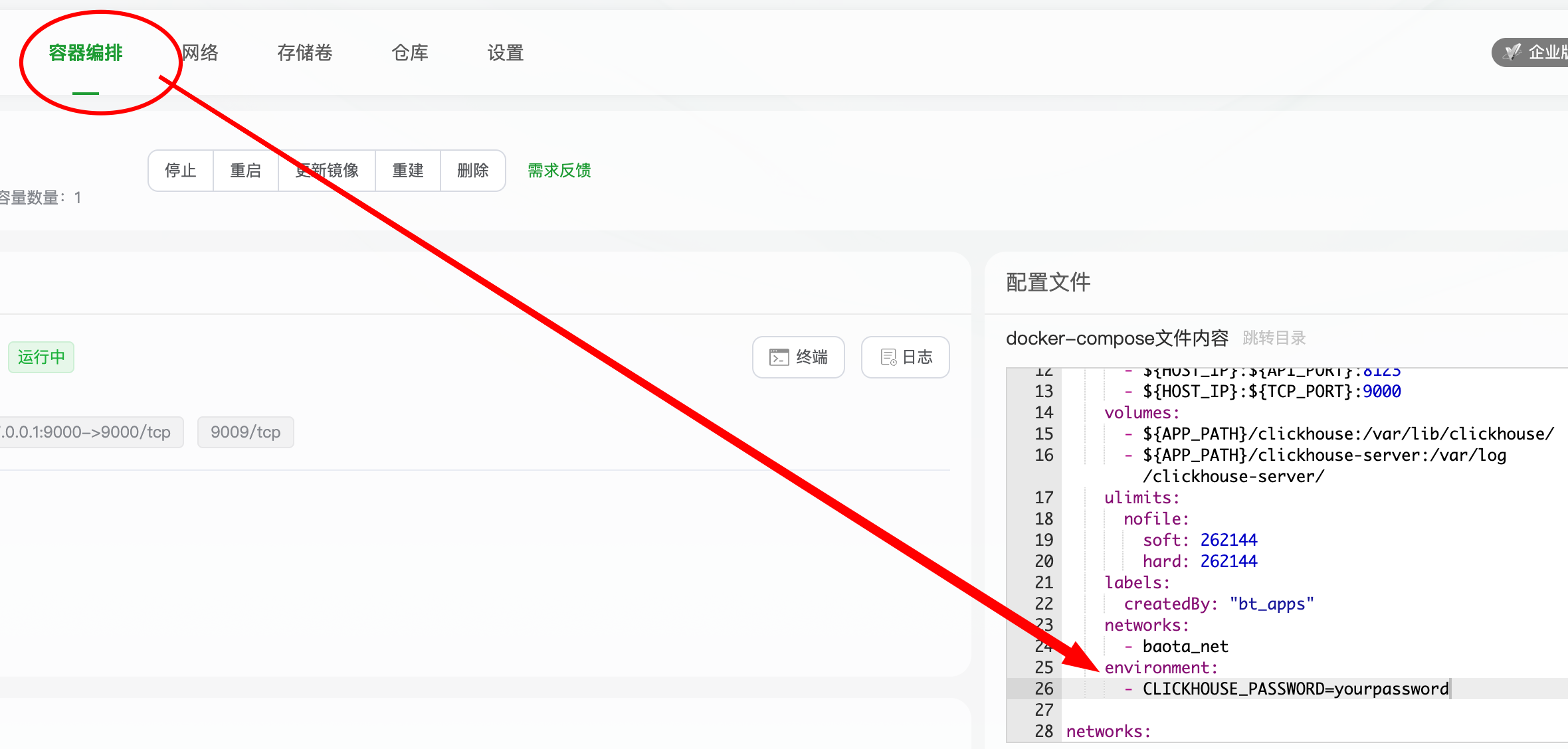Click the 跳转目录 link
The image size is (1568, 749).
pos(1274,338)
